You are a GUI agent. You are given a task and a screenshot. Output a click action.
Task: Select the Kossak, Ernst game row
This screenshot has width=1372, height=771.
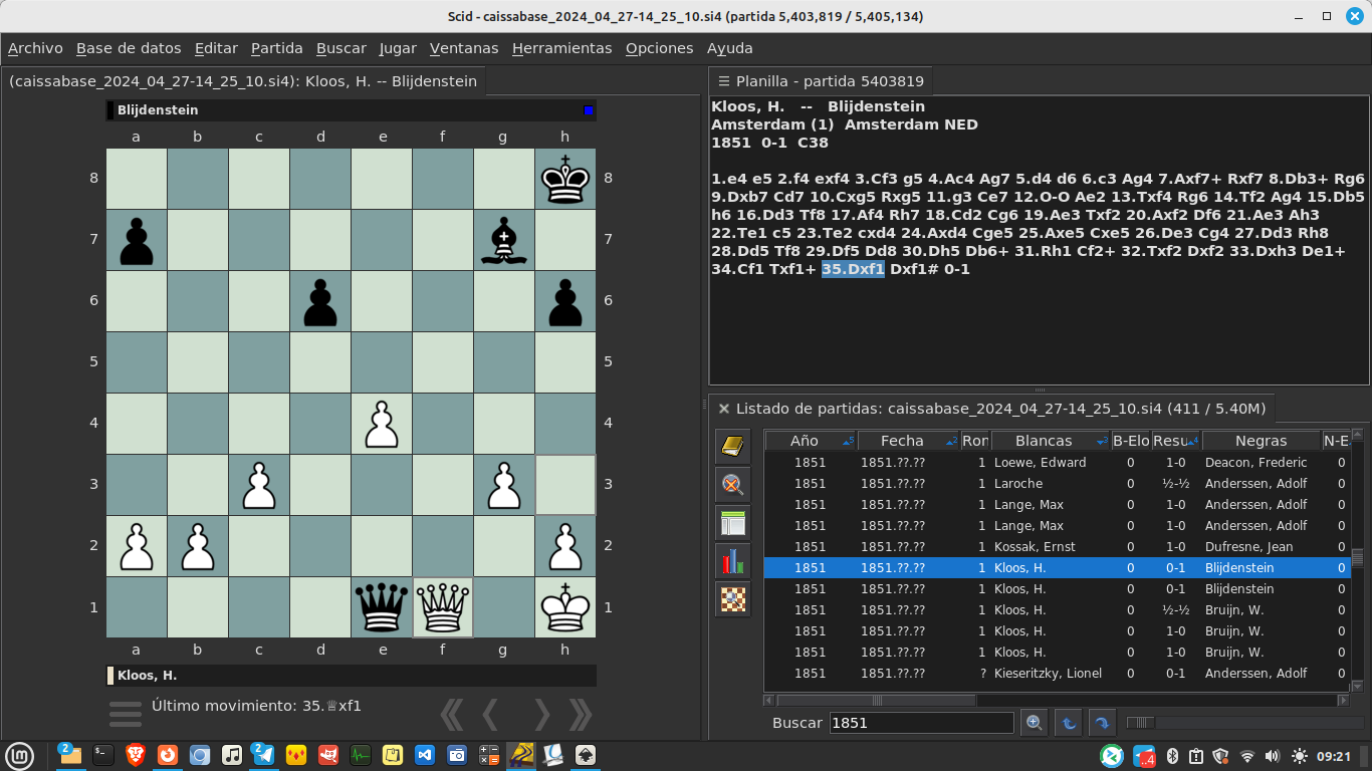[x=1057, y=547]
